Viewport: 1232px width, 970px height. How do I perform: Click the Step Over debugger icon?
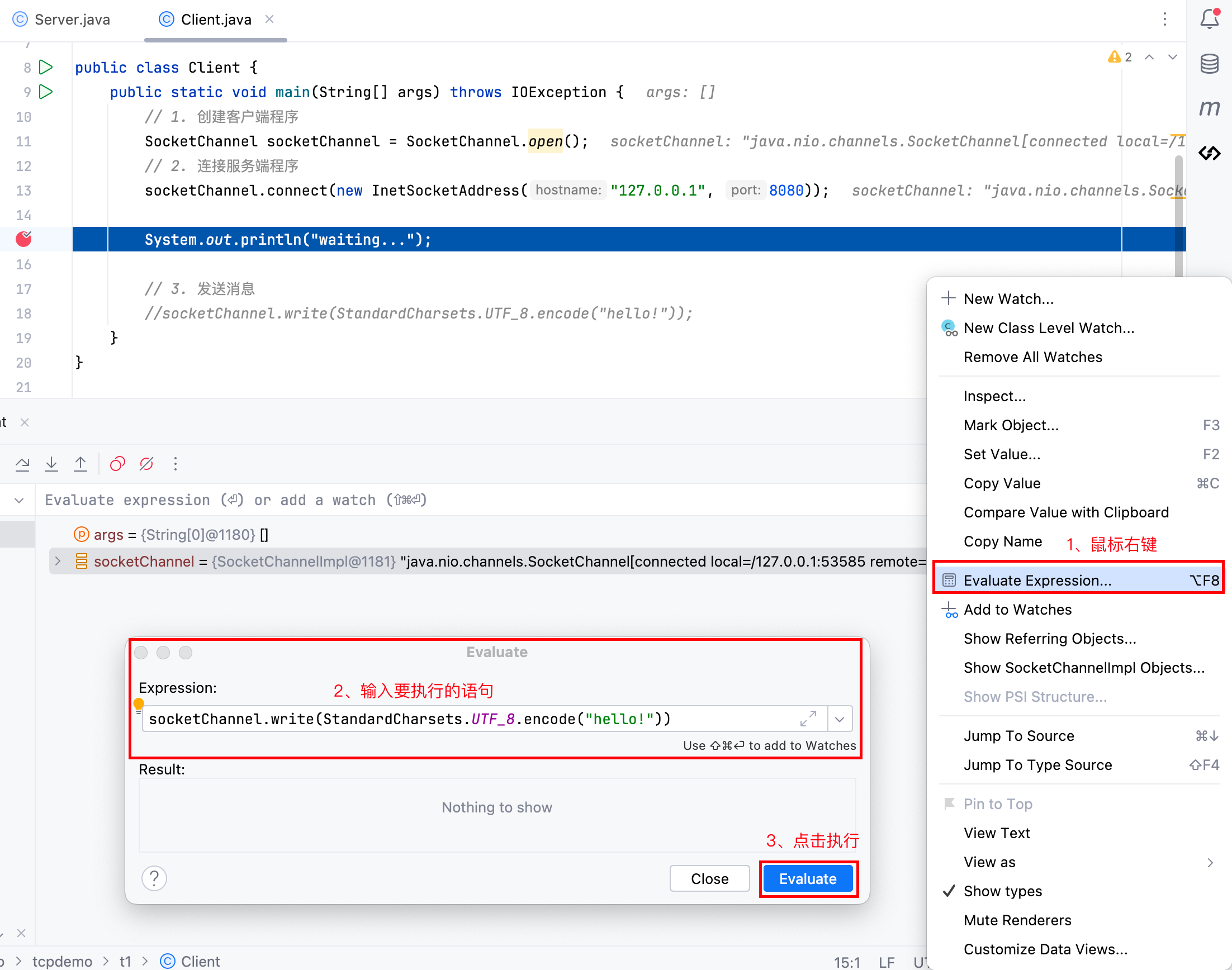[x=22, y=464]
